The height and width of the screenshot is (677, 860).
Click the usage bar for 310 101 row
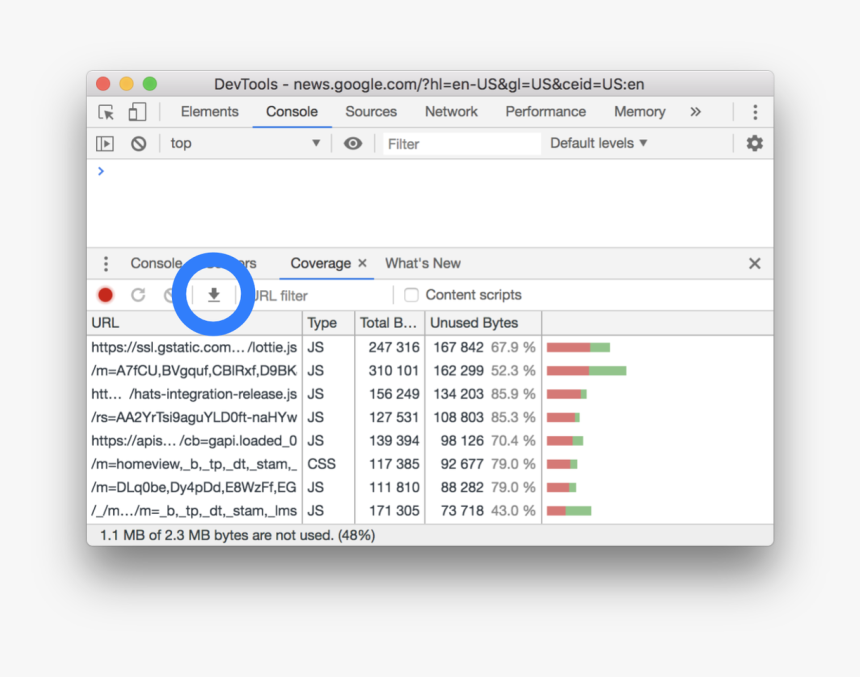pos(586,371)
